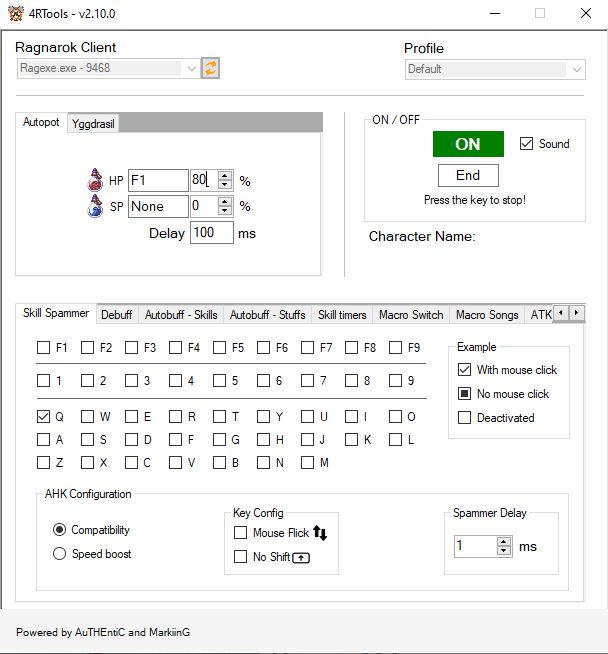Screen dimensions: 608x654
Task: Uncheck the Q key checkbox
Action: 43,416
